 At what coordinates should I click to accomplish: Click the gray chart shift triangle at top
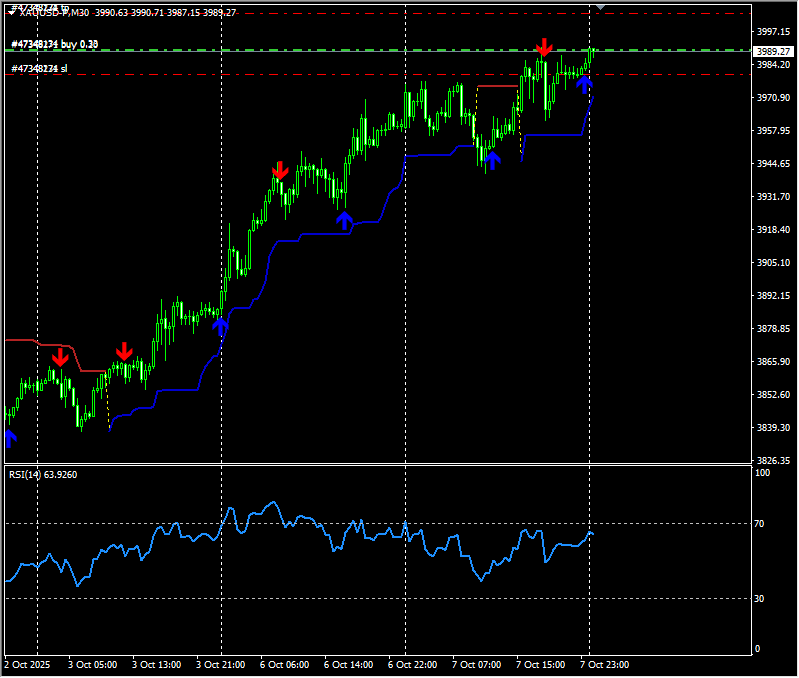tap(600, 7)
